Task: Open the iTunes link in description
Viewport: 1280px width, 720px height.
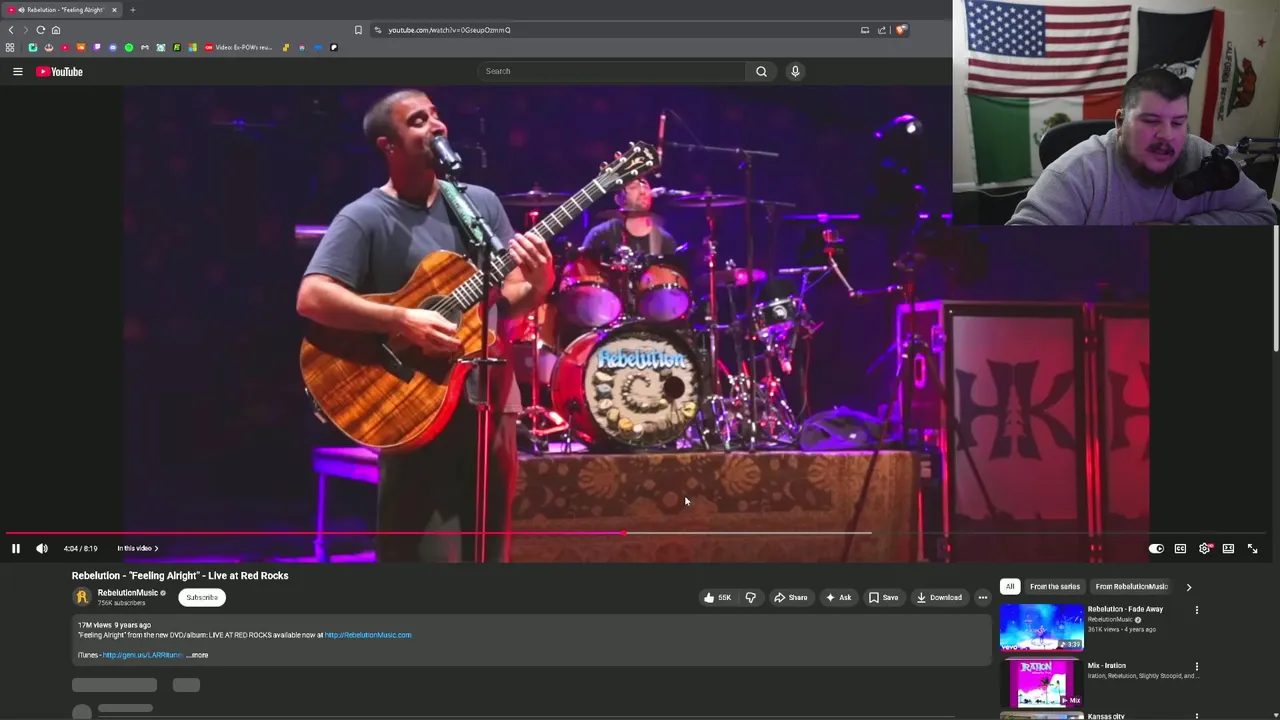Action: [x=142, y=655]
